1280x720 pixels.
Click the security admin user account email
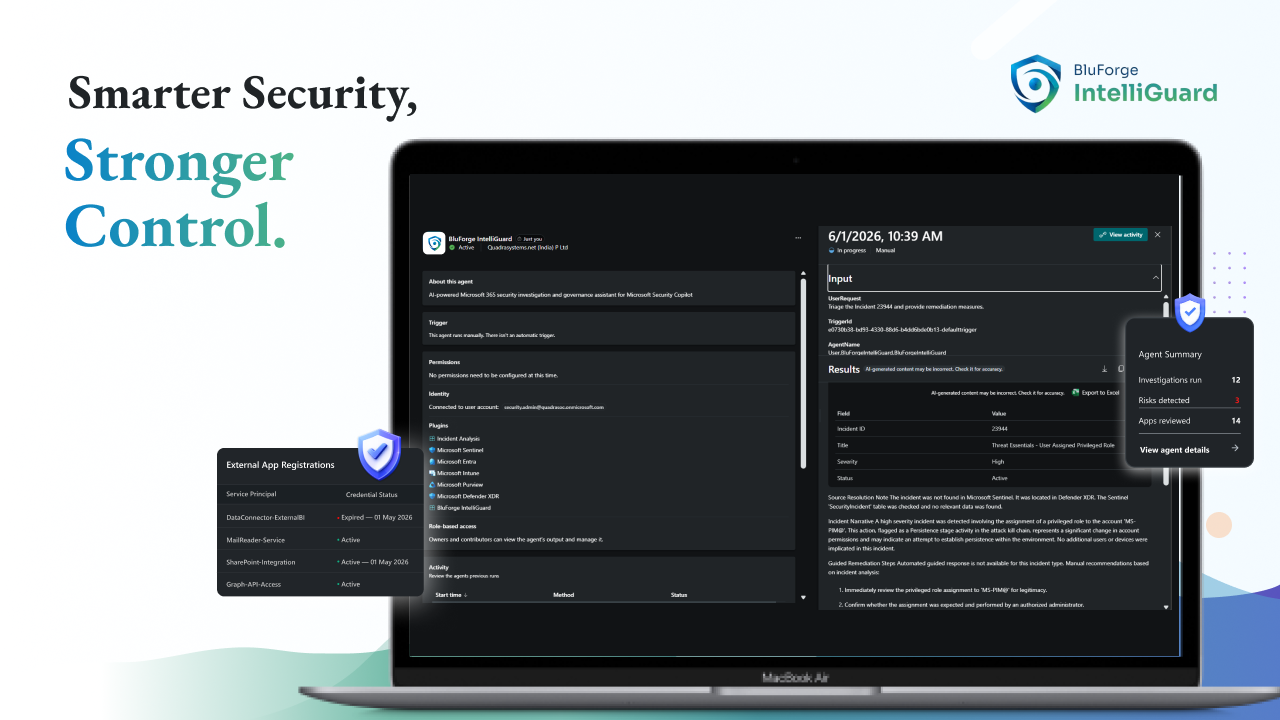click(x=554, y=407)
